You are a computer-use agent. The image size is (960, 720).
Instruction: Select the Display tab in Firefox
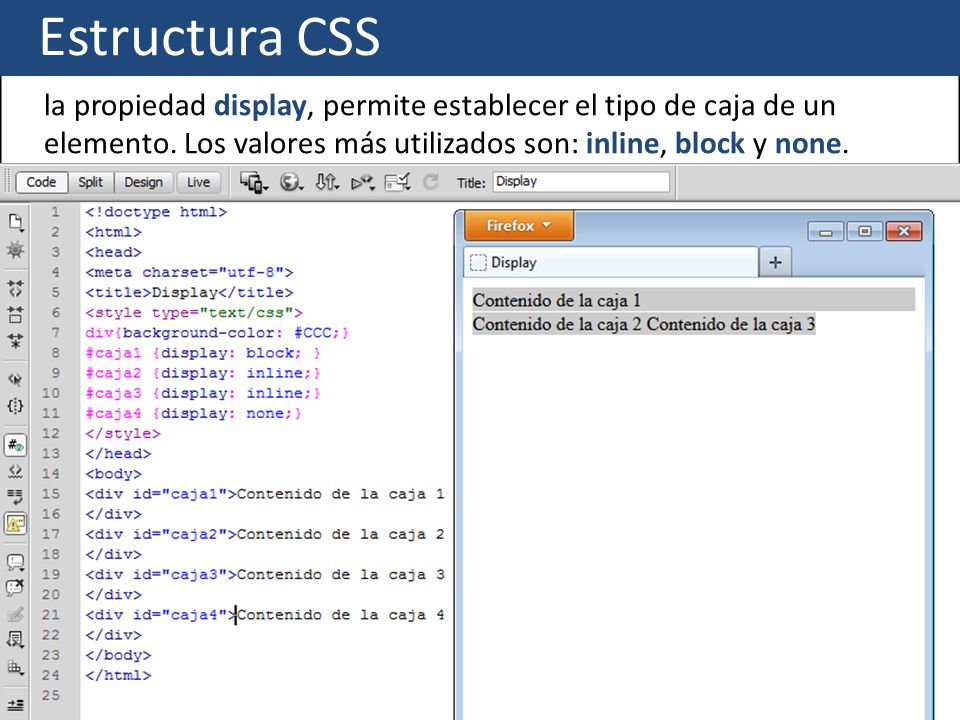coord(610,263)
